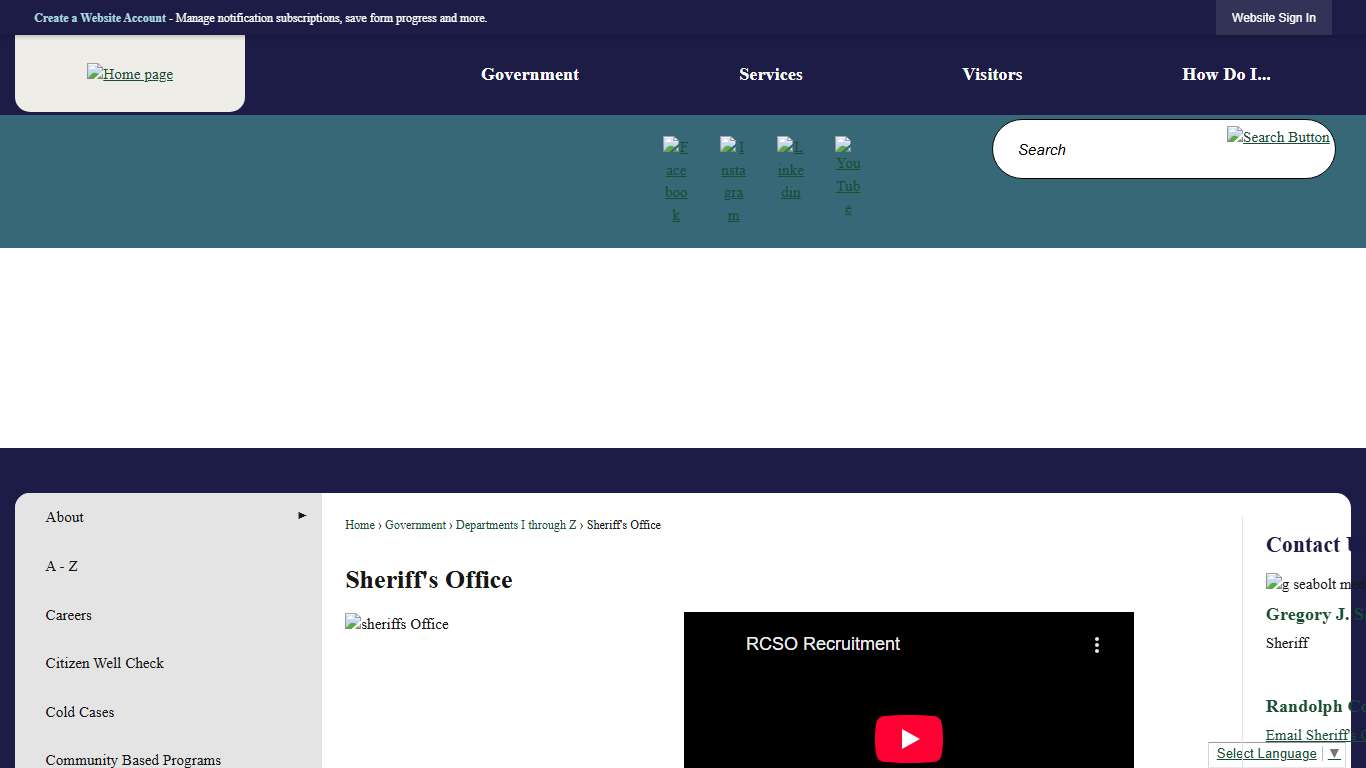Follow the Create a Website Account link
Screen dimensions: 1366x768
tap(100, 18)
